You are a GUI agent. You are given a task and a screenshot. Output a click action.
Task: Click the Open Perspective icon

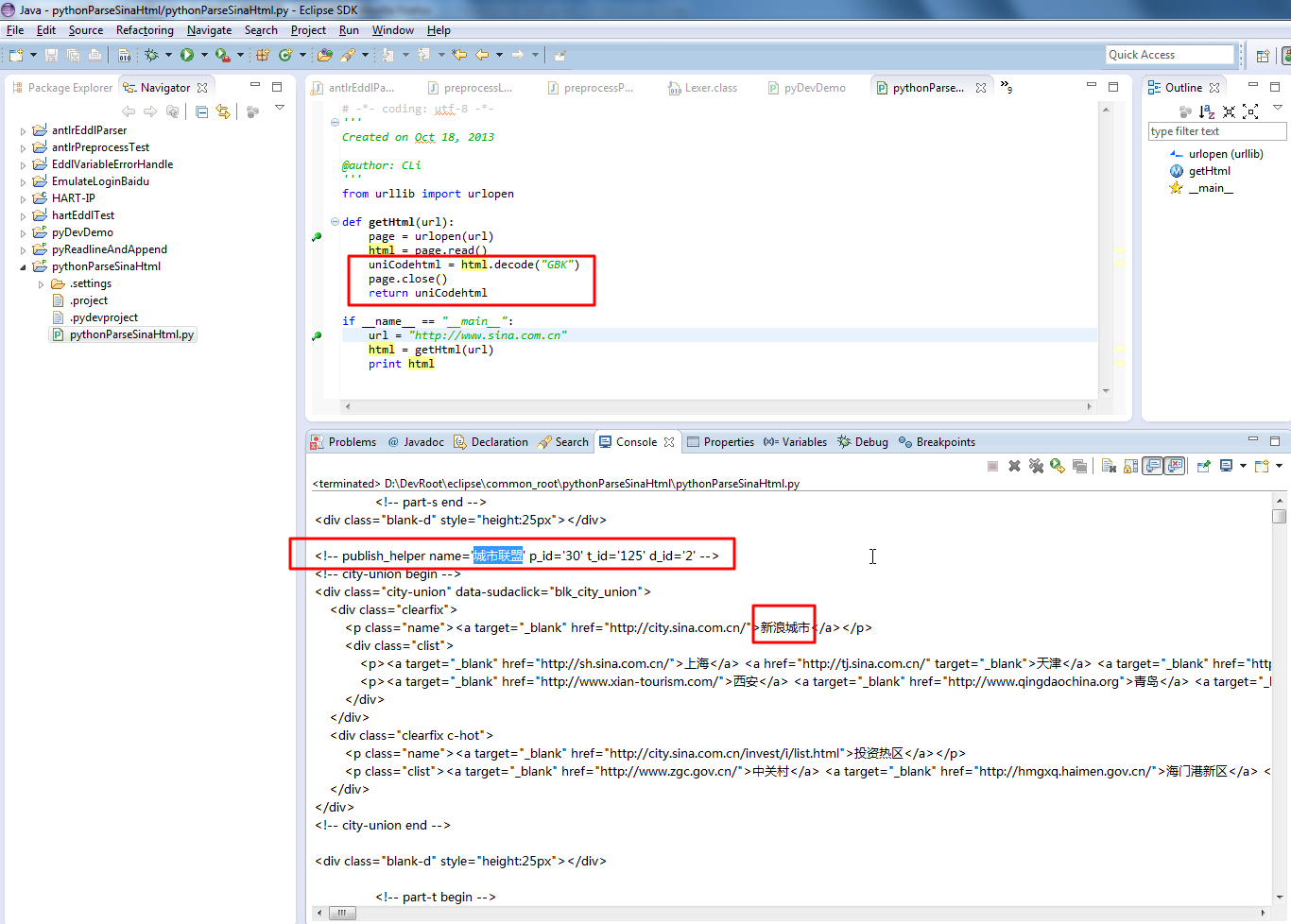click(x=1263, y=56)
